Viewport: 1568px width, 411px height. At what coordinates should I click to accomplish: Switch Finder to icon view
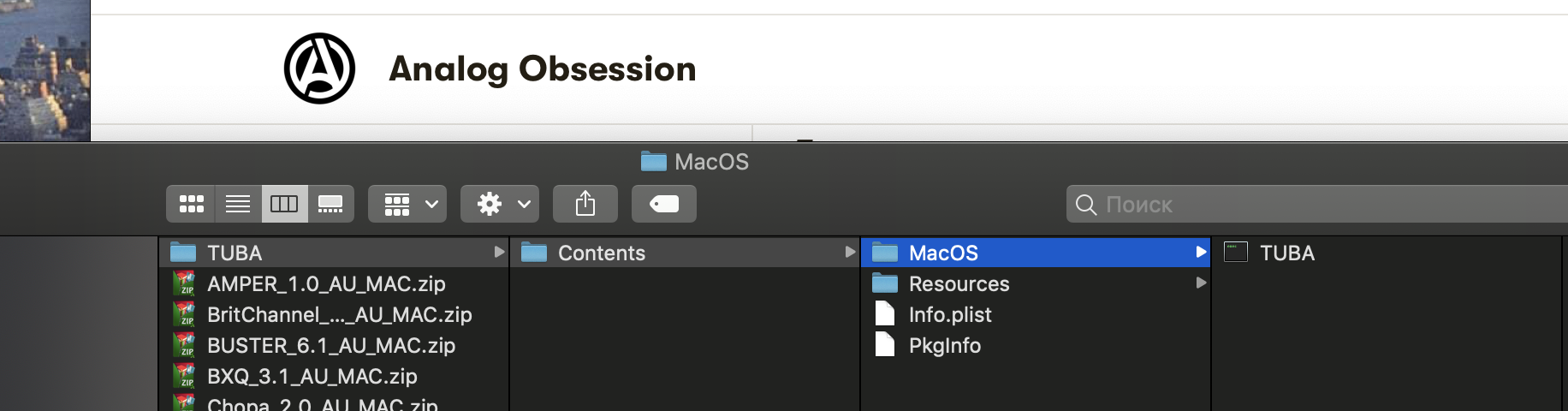click(x=191, y=204)
